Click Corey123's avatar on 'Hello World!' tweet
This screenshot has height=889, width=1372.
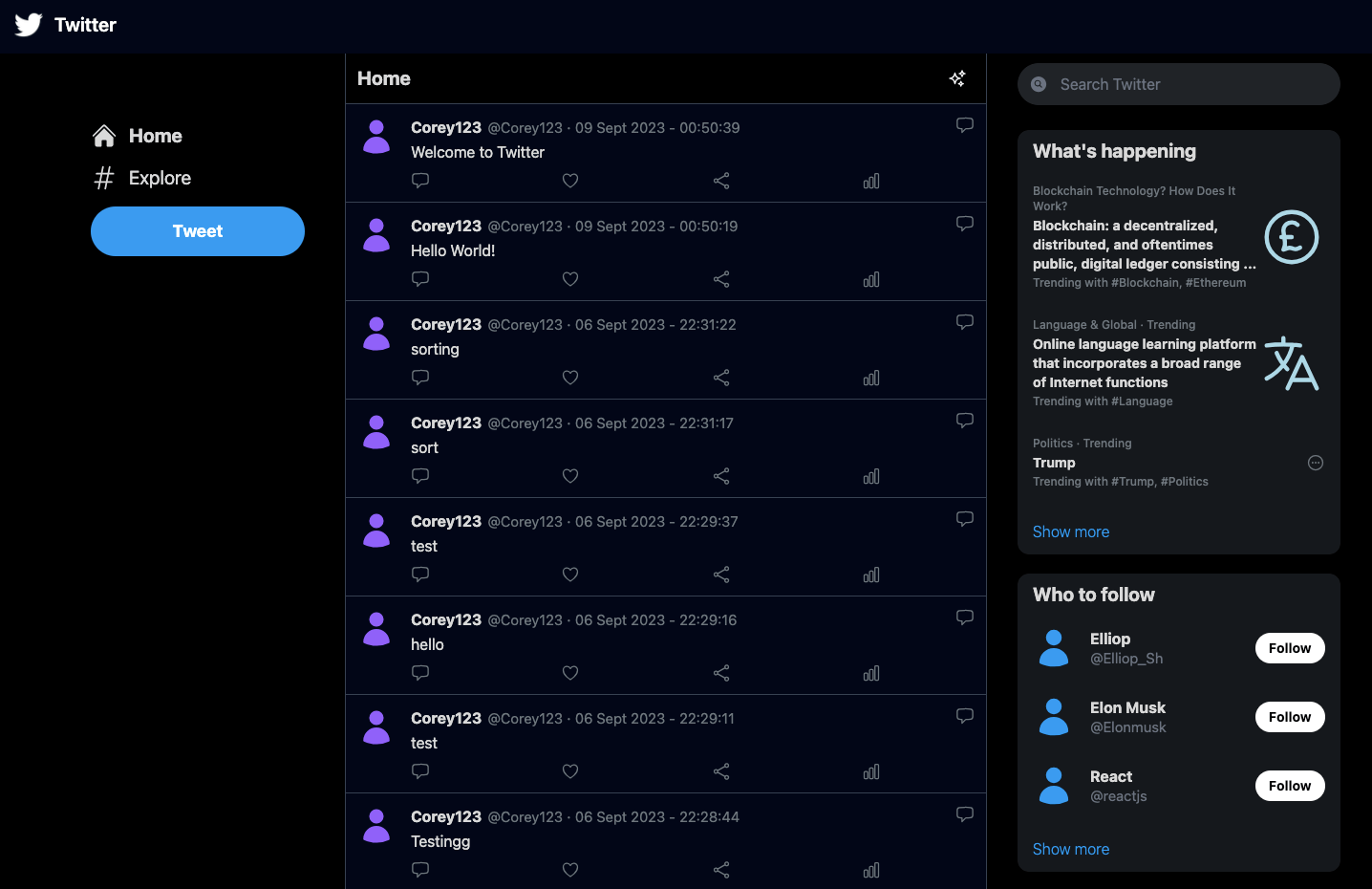pyautogui.click(x=376, y=235)
